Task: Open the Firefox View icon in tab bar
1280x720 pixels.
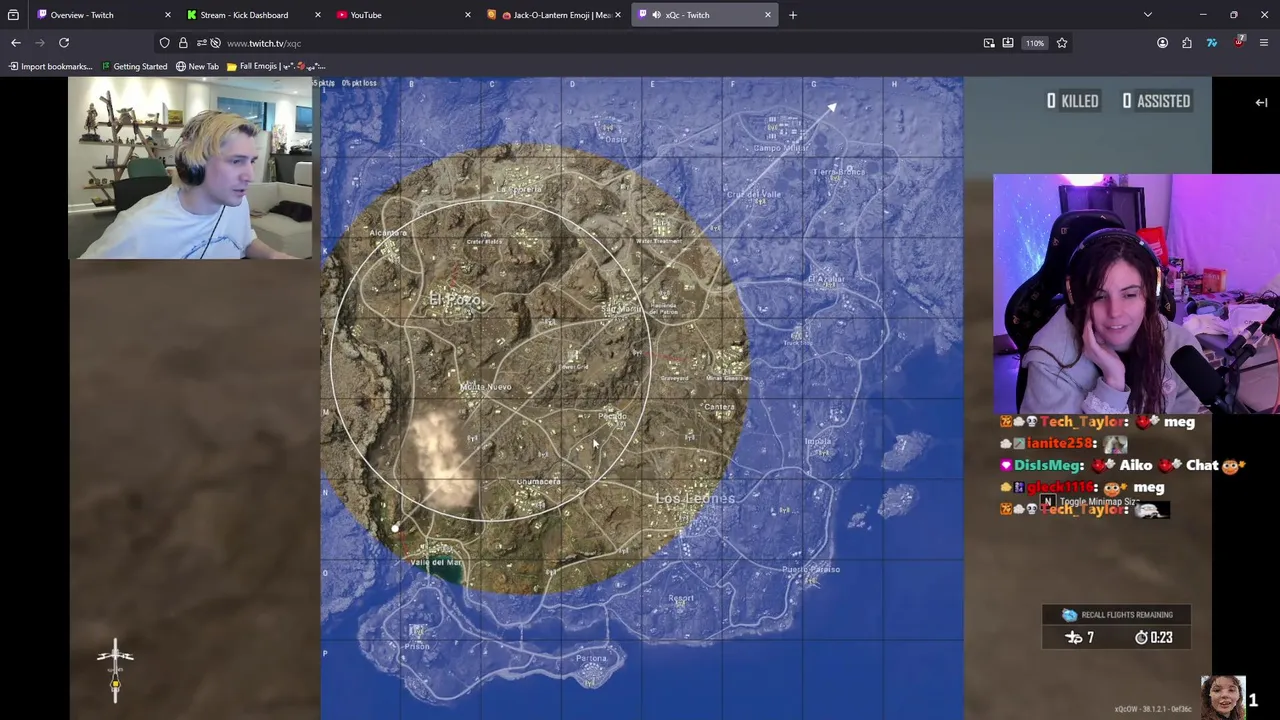Action: (x=13, y=15)
